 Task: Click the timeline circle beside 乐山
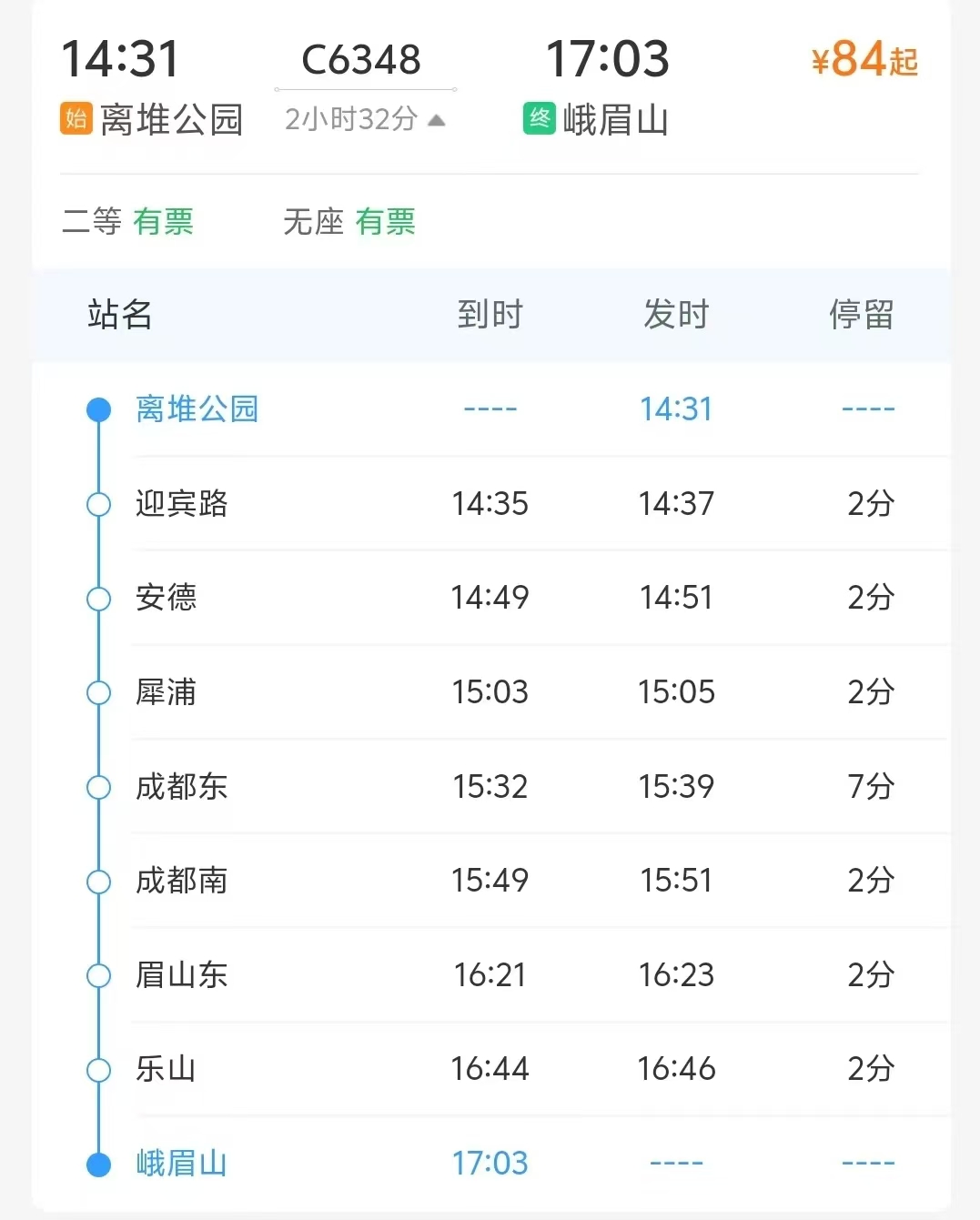coord(98,1070)
